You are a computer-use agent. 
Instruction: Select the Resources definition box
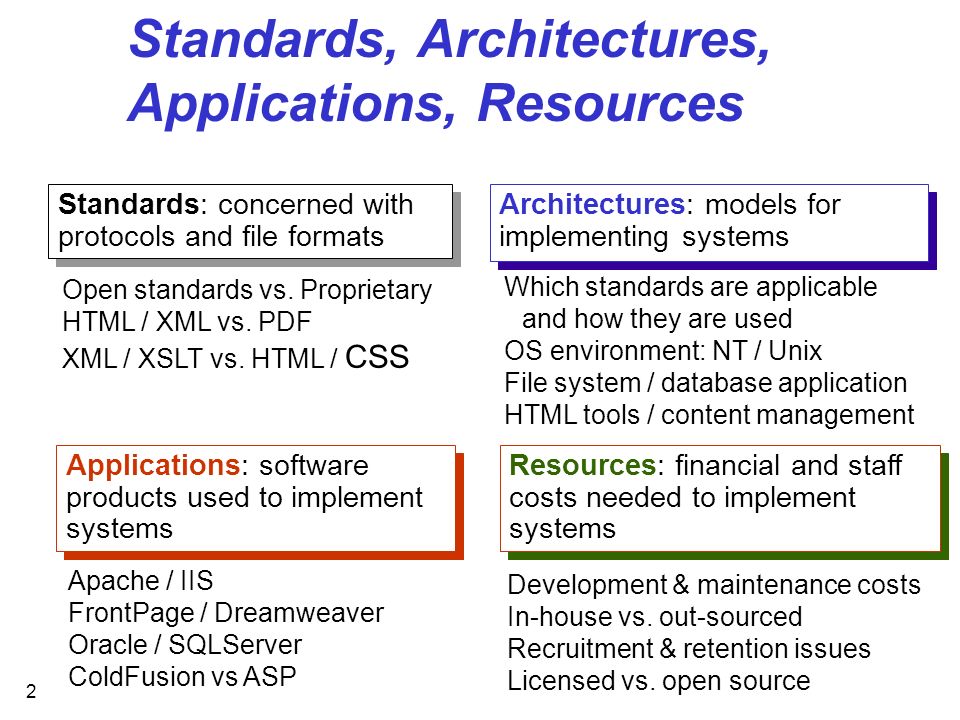pos(720,498)
